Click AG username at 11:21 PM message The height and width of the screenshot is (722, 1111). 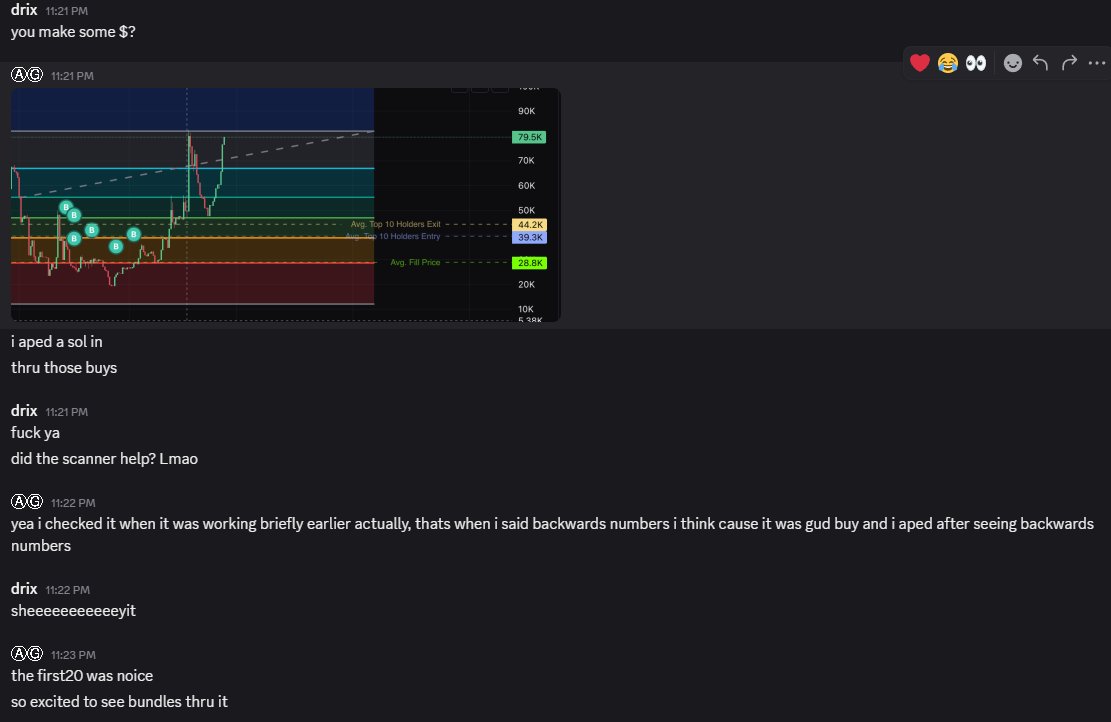point(27,74)
